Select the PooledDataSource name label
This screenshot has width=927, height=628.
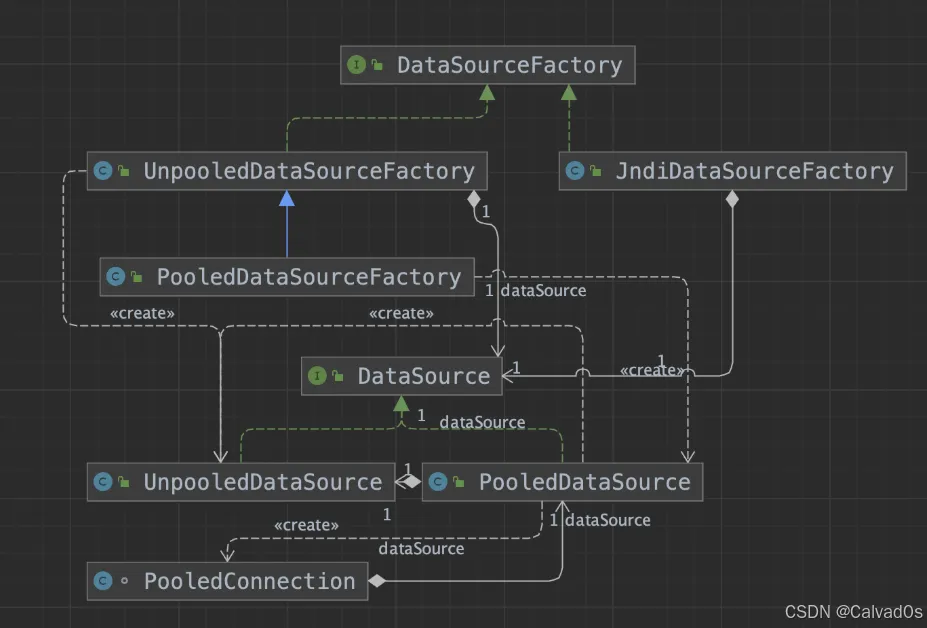(x=585, y=482)
